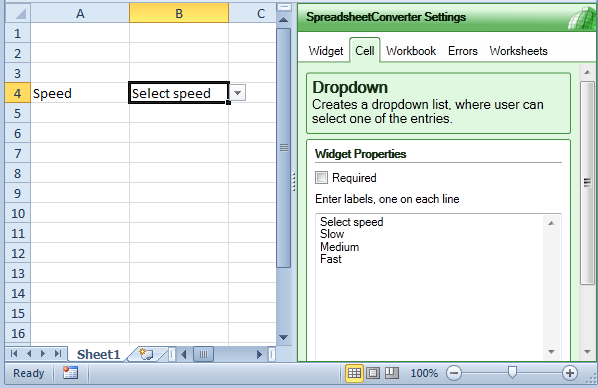
Task: Go to the next sheet arrow
Action: tap(43, 354)
